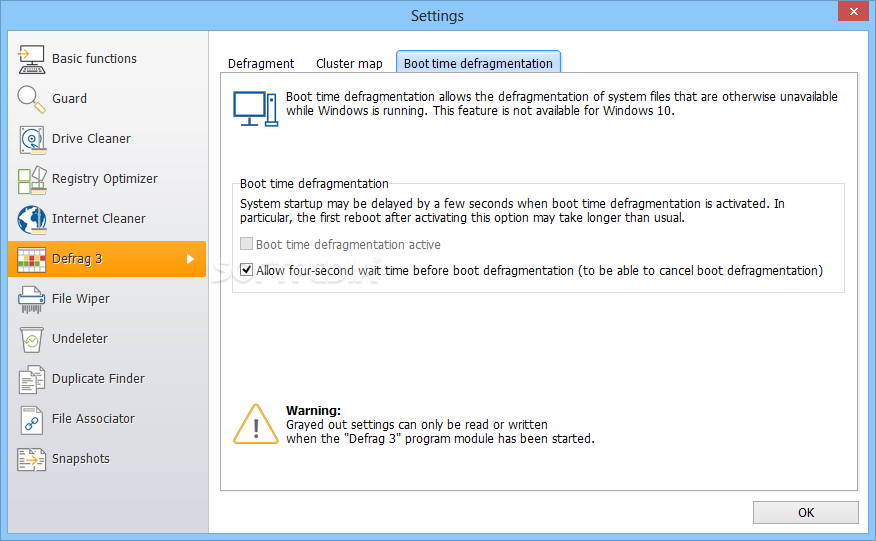This screenshot has width=876, height=541.
Task: Open the File Wiper shredder icon
Action: click(x=31, y=300)
